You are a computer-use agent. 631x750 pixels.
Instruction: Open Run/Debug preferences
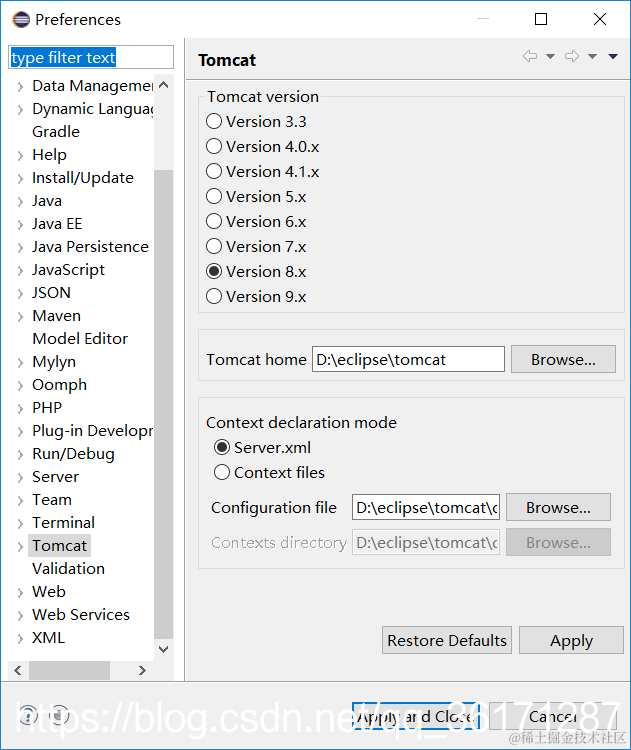click(x=73, y=453)
